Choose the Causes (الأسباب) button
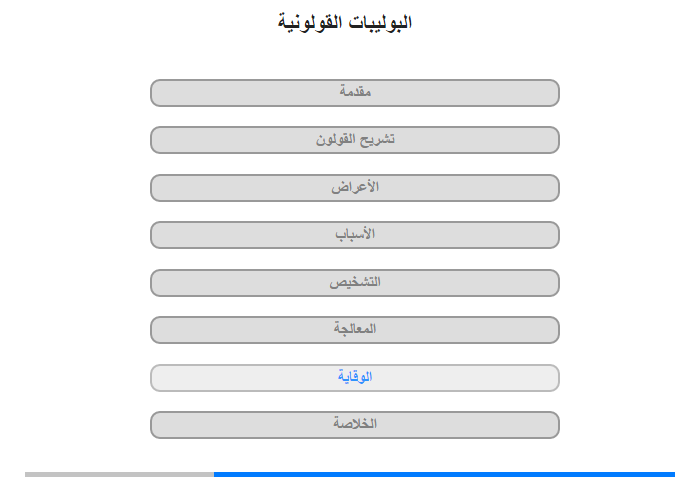 pyautogui.click(x=355, y=235)
